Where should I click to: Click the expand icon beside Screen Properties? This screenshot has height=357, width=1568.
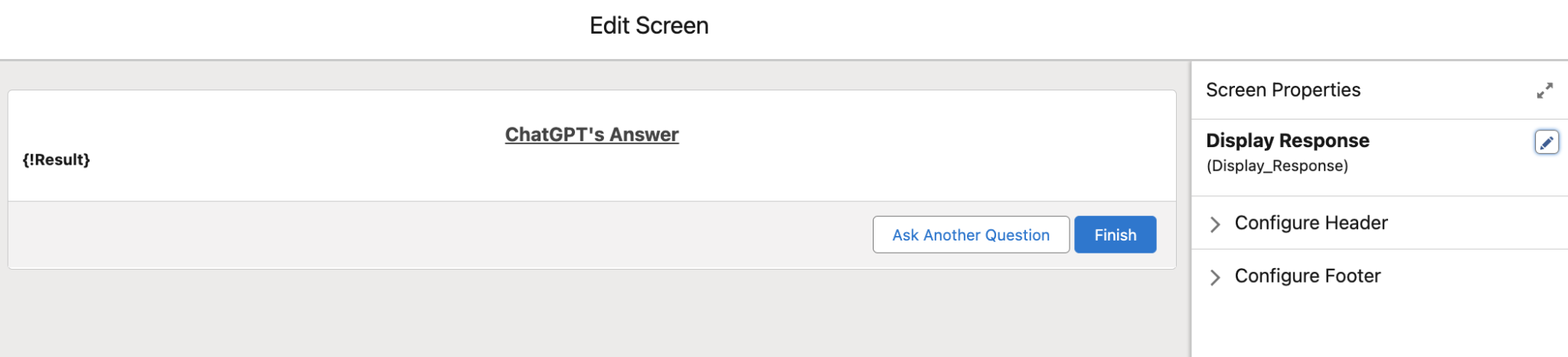[x=1544, y=90]
